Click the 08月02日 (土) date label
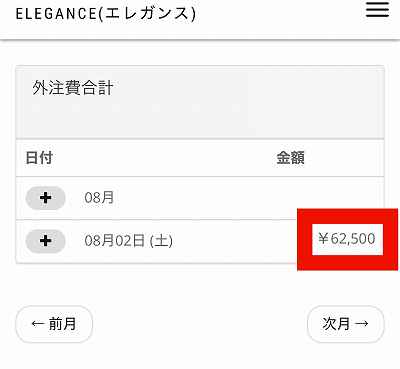Image resolution: width=400 pixels, height=369 pixels. [129, 241]
